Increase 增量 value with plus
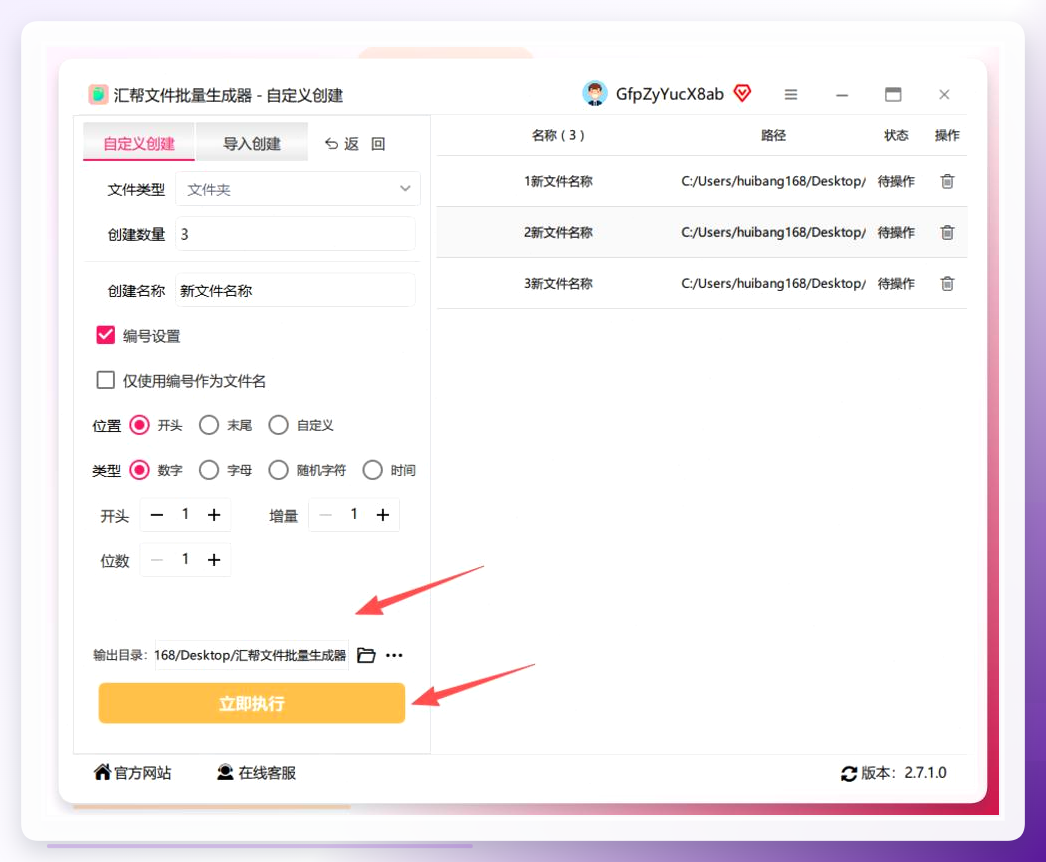The height and width of the screenshot is (862, 1046). click(382, 514)
